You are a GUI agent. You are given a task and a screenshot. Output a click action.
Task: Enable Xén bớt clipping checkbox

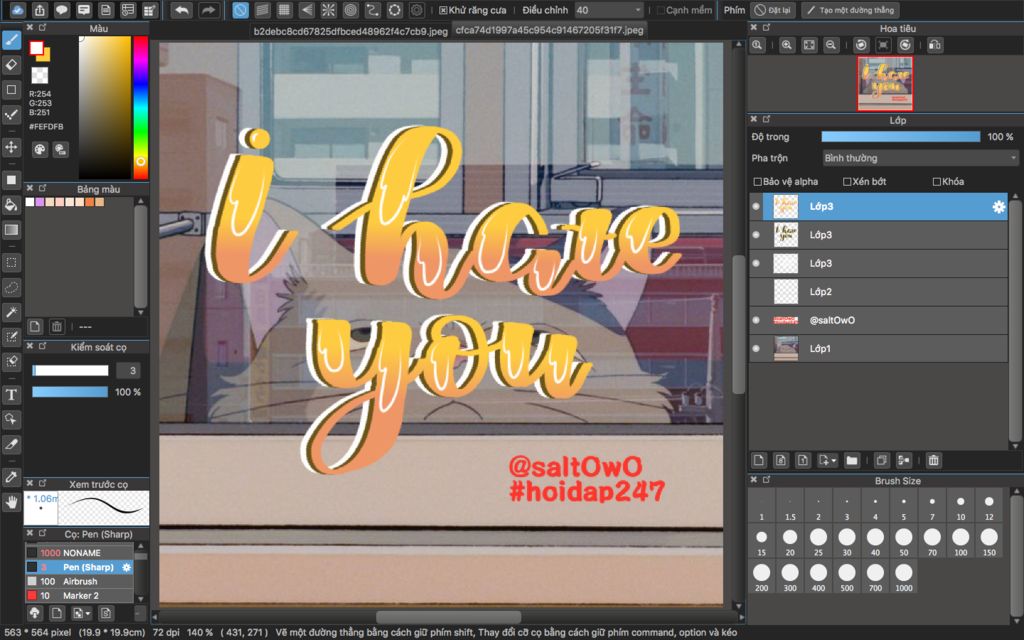(847, 182)
